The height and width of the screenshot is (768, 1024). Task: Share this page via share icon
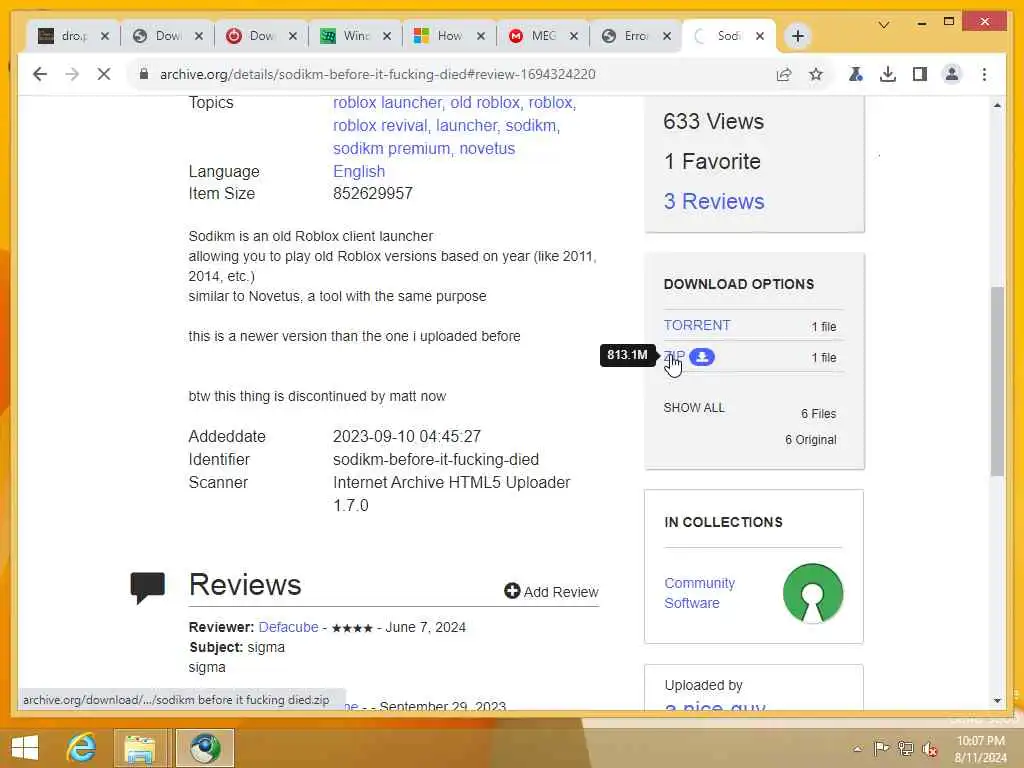click(784, 74)
